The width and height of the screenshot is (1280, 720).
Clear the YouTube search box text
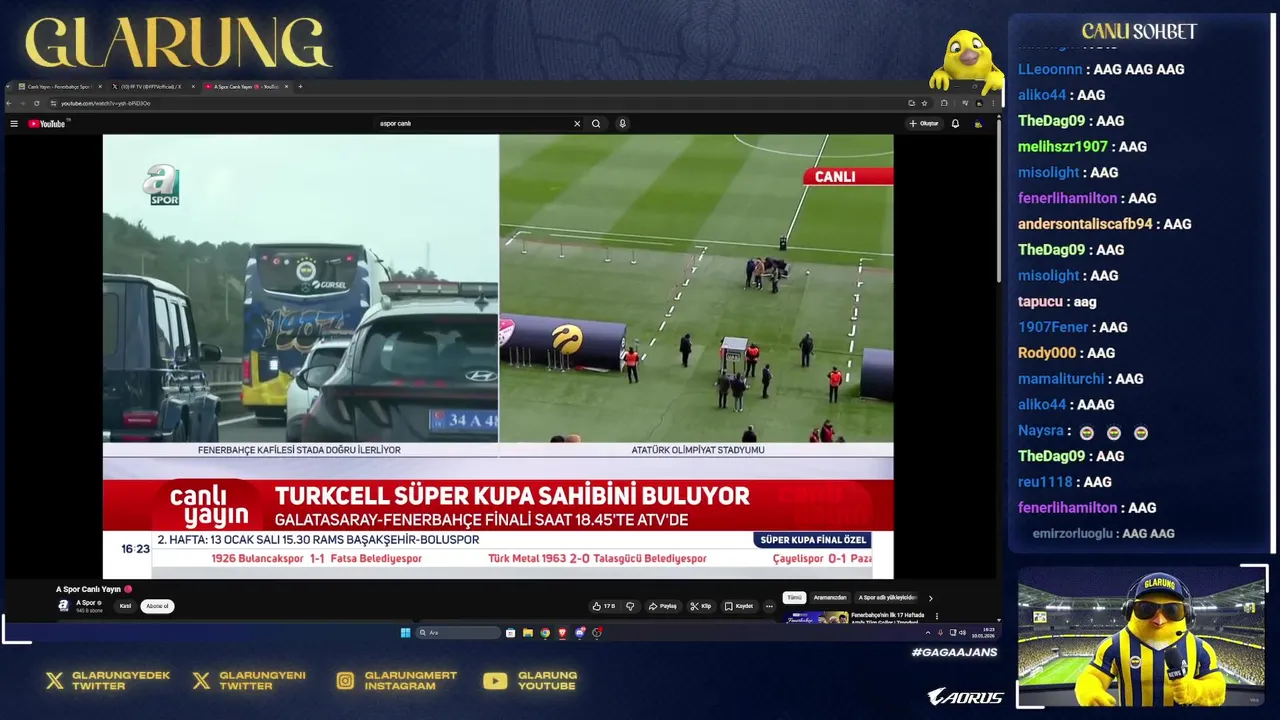(x=576, y=124)
